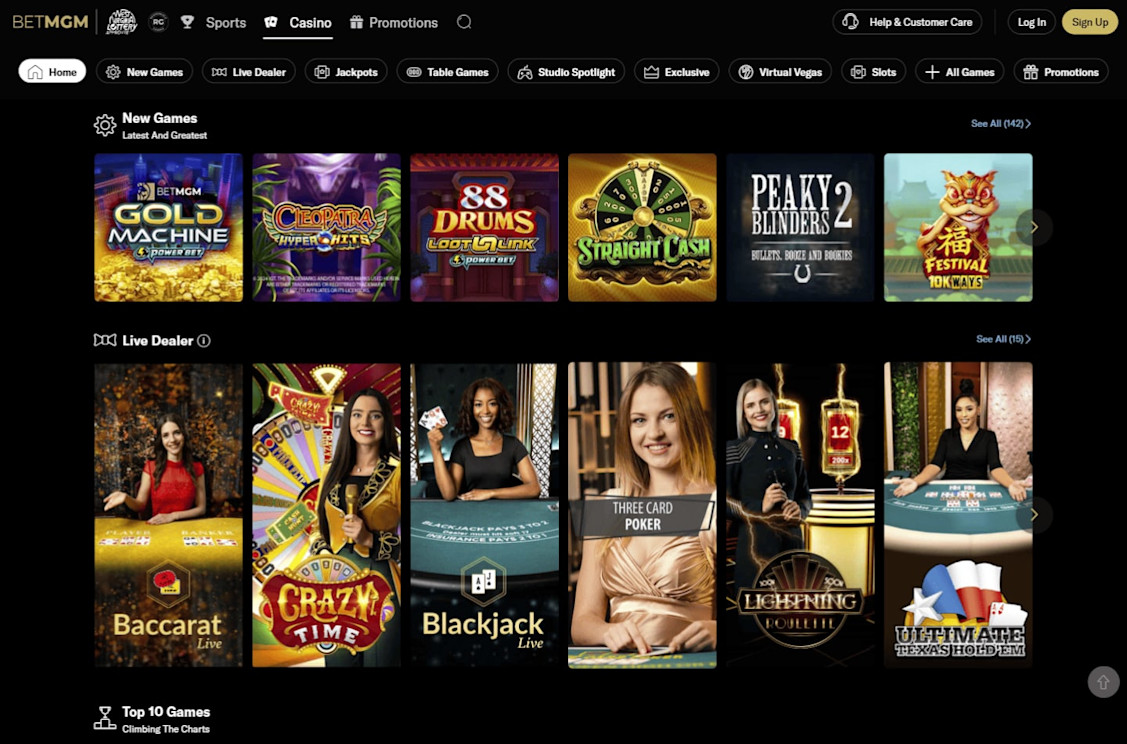Open the Straight Cash game tile

[643, 227]
